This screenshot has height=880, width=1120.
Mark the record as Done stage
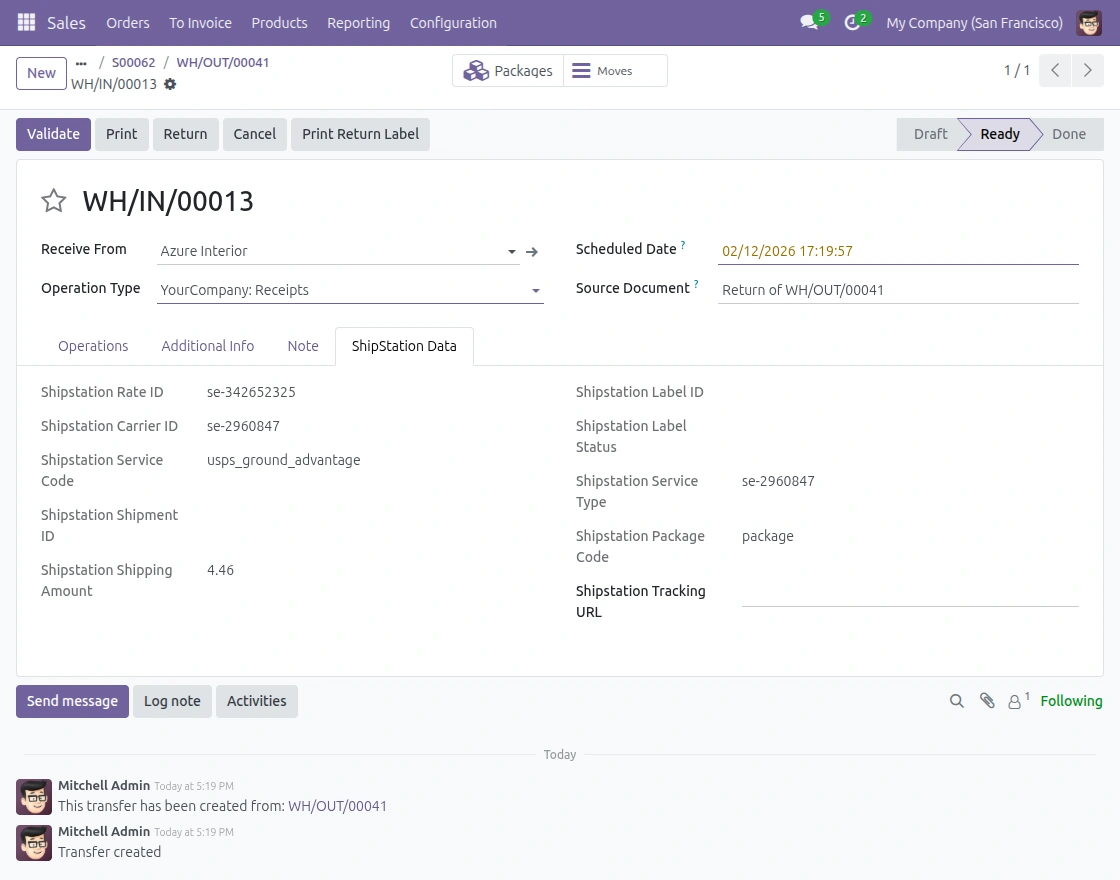click(1068, 134)
